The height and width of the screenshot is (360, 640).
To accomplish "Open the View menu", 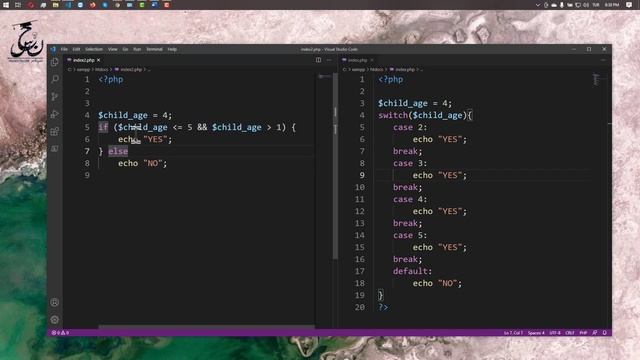I will tap(113, 49).
